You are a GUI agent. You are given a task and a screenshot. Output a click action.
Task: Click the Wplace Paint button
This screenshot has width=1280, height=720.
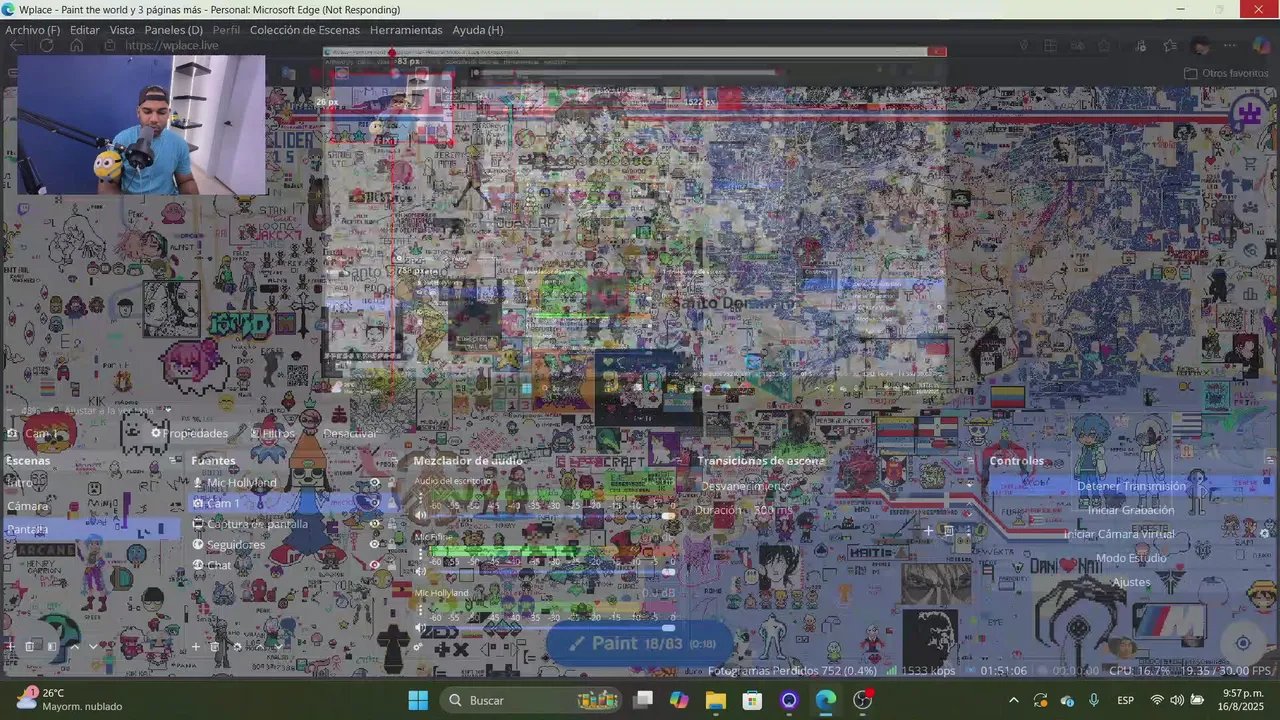(641, 643)
